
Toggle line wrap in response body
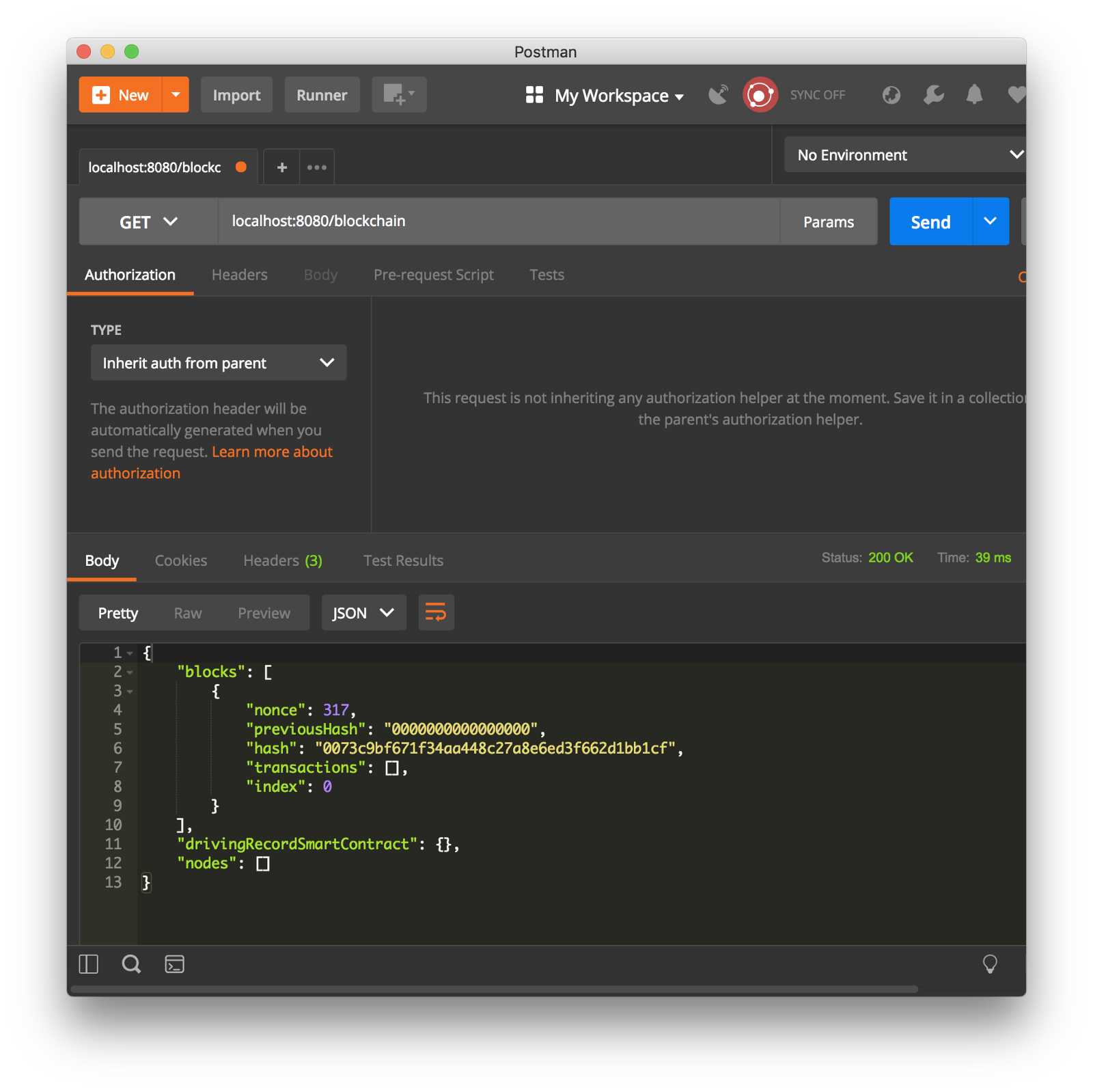coord(436,612)
